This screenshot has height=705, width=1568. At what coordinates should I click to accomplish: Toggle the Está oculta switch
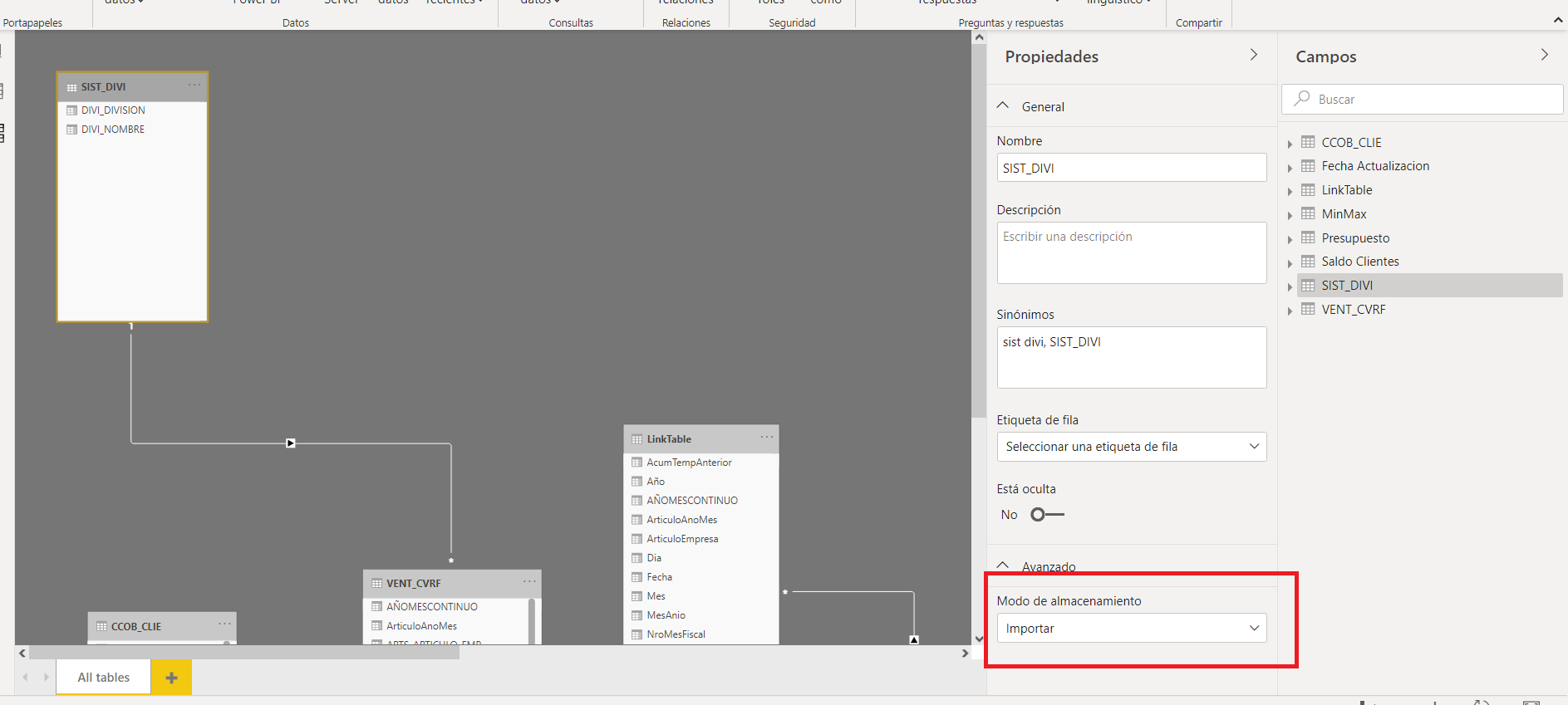click(1047, 515)
